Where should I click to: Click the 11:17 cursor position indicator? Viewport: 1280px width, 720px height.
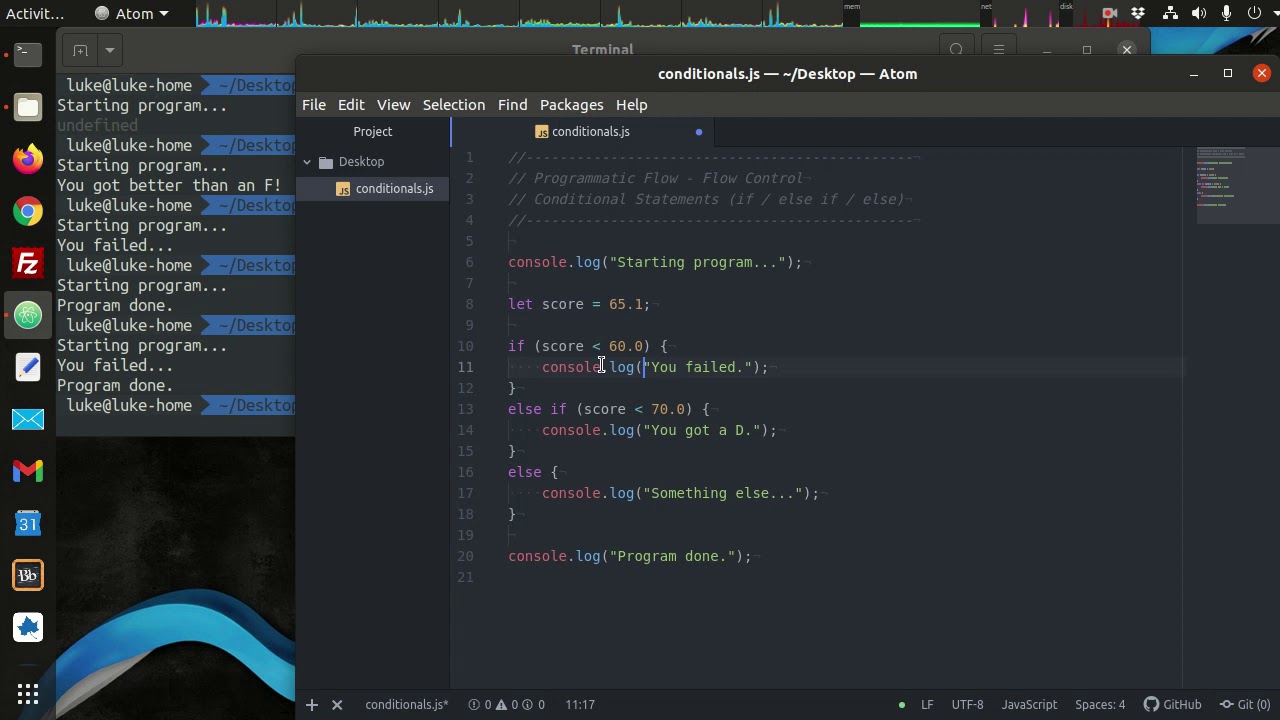[580, 705]
